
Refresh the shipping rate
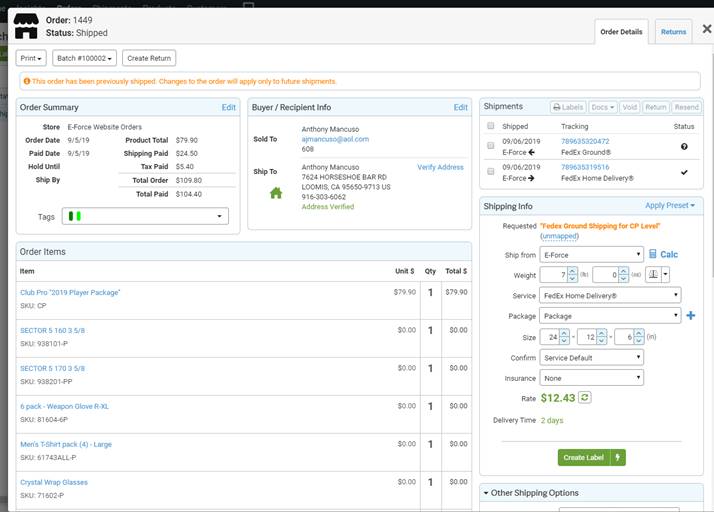[585, 397]
